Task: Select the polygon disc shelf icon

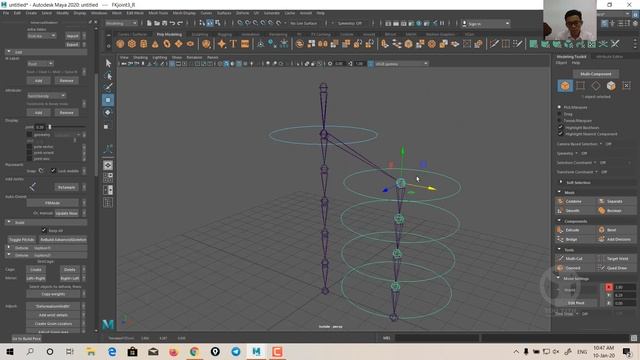Action: pos(190,44)
